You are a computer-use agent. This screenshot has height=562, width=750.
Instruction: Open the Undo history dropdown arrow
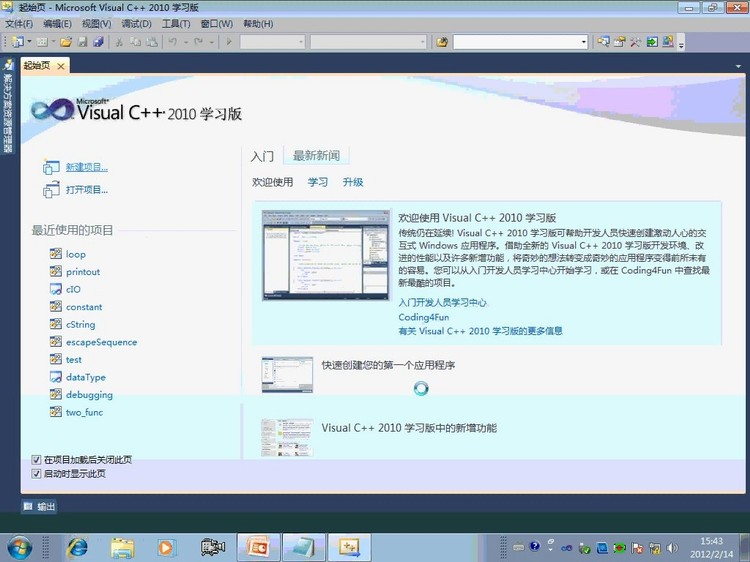click(186, 42)
